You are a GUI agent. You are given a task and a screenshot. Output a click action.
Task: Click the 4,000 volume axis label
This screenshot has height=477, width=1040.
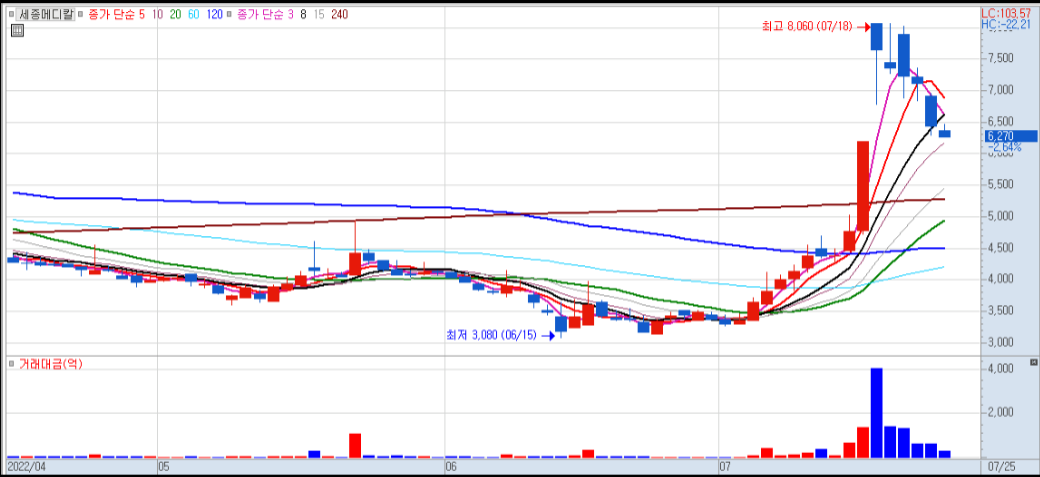1001,369
